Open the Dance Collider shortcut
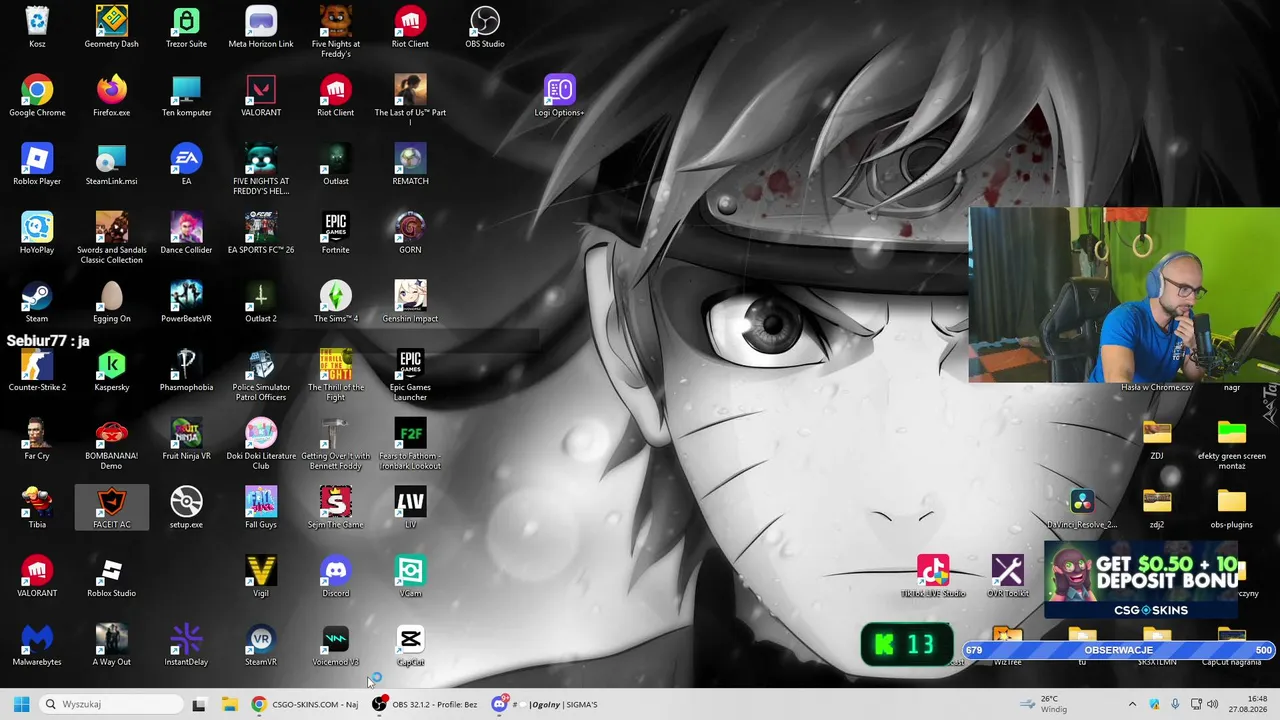Image resolution: width=1280 pixels, height=720 pixels. click(186, 234)
